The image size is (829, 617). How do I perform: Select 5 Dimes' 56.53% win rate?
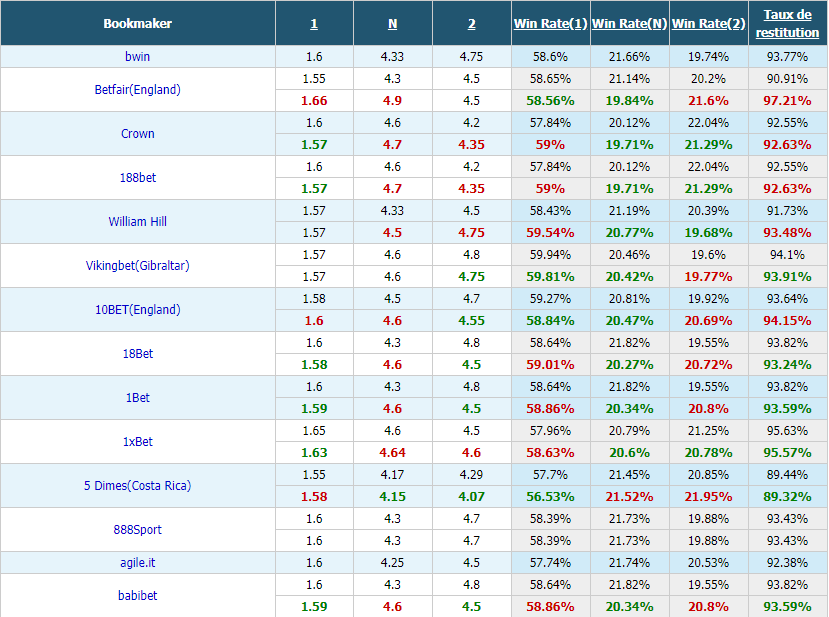(x=550, y=496)
